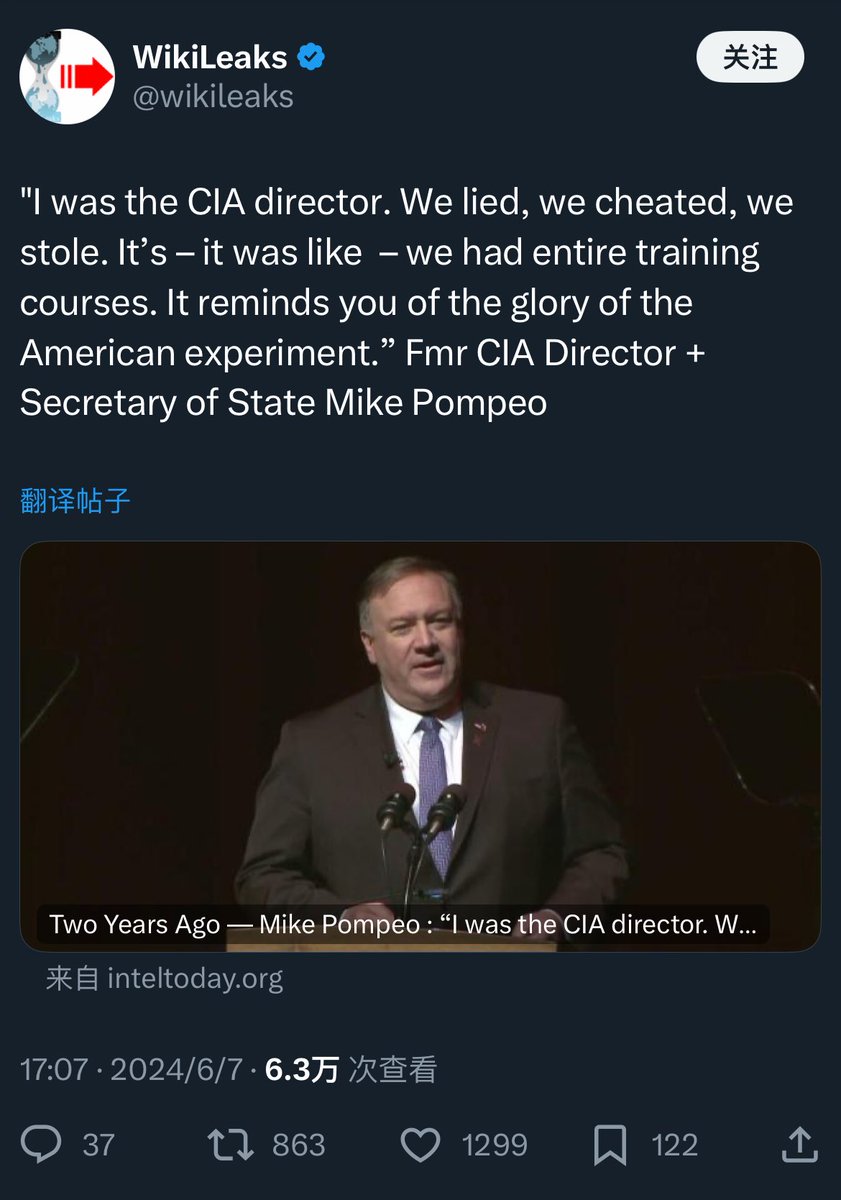Tap the blue verified badge
Screen dimensions: 841x1200
311,58
